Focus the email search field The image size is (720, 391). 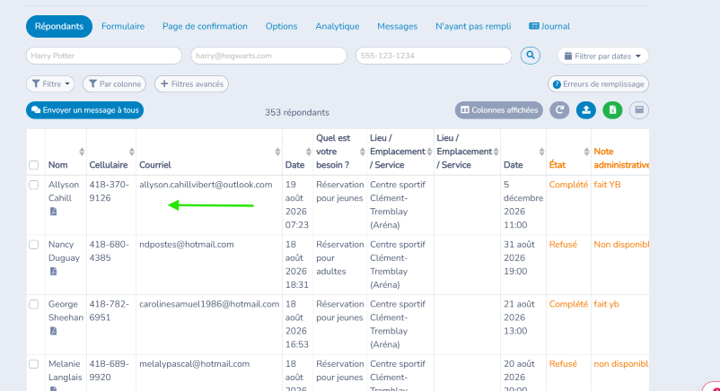click(269, 56)
